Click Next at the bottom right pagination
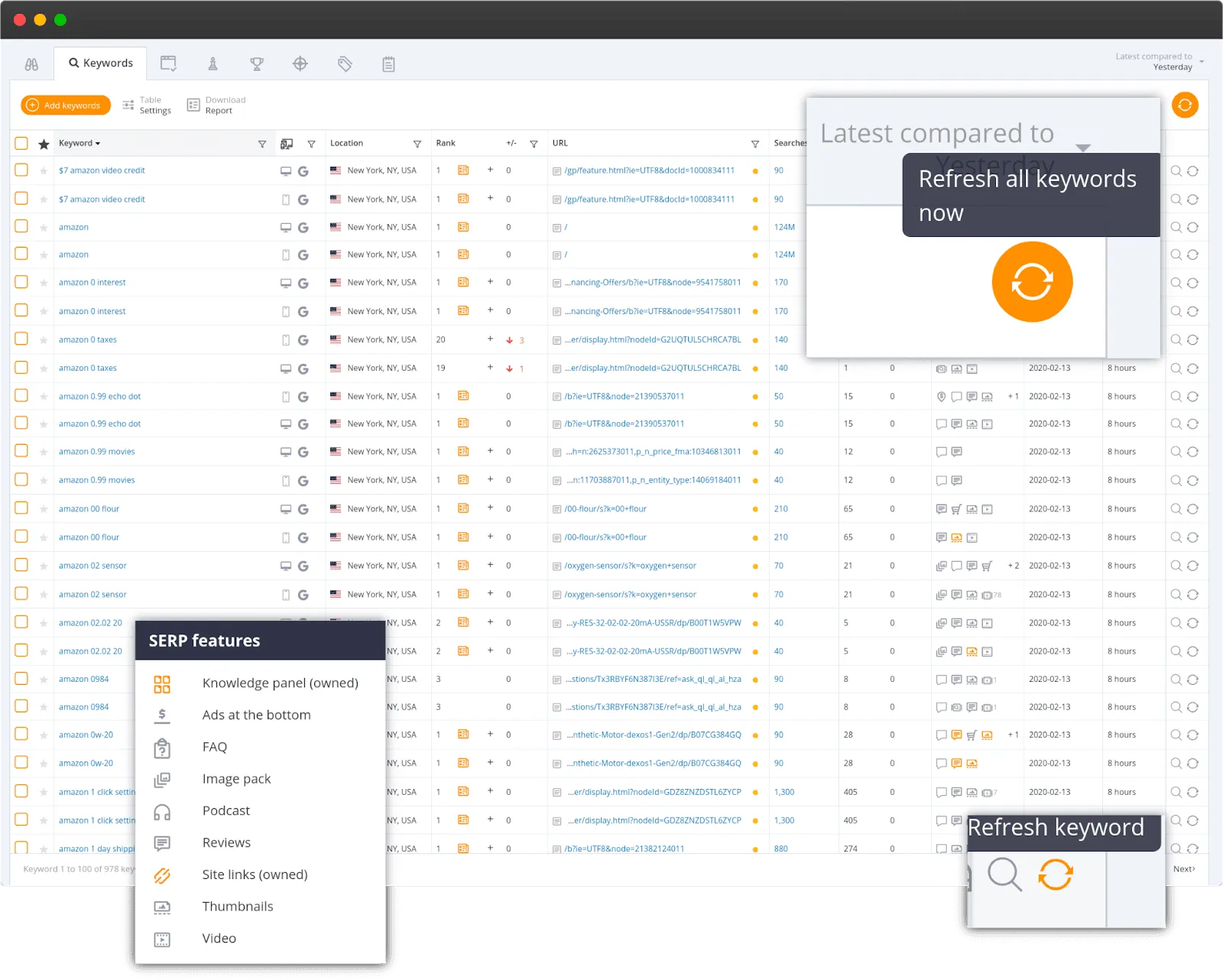This screenshot has height=980, width=1223. pos(1182,868)
